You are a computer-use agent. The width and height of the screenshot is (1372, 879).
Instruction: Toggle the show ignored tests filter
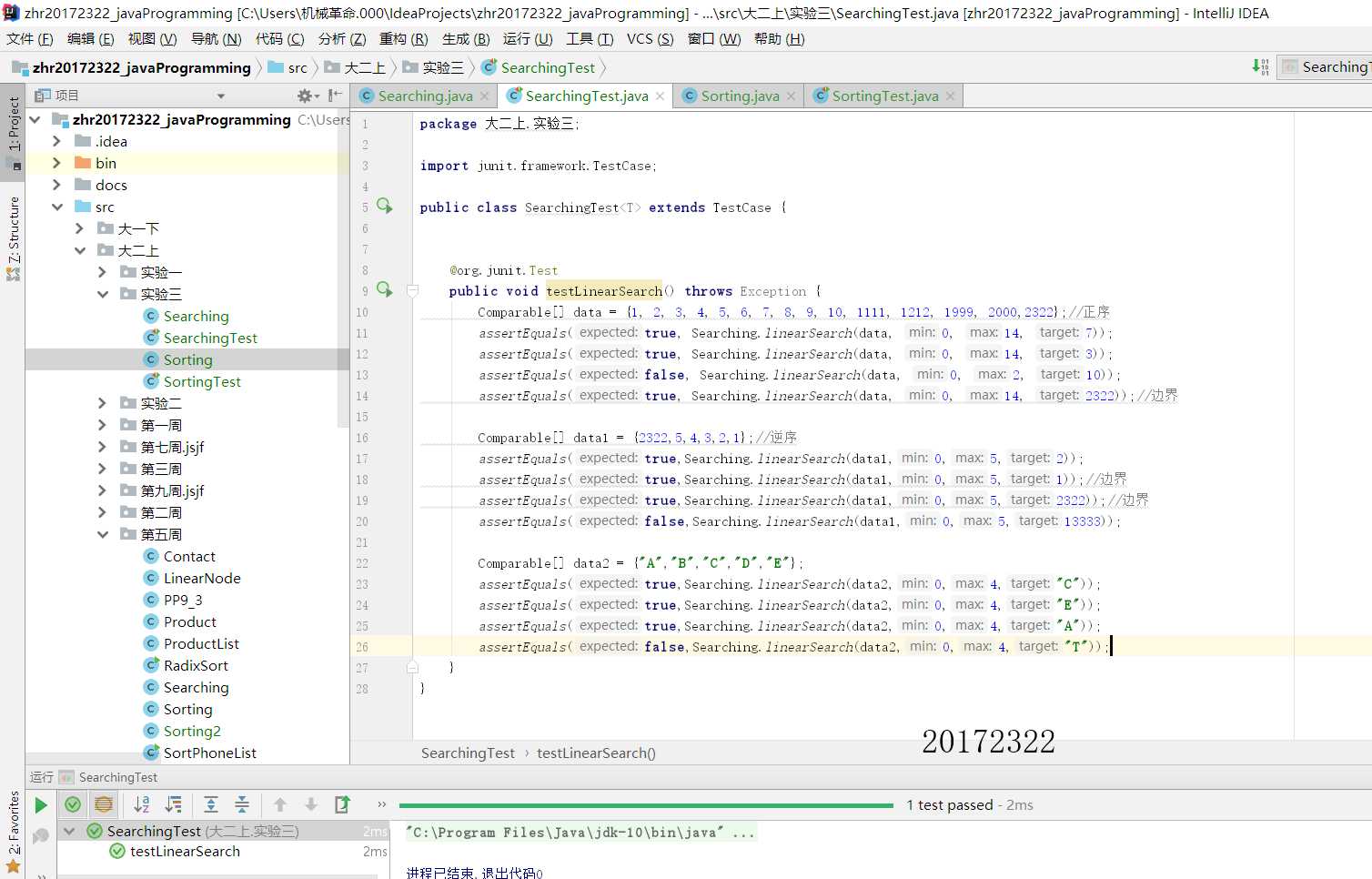[x=104, y=805]
